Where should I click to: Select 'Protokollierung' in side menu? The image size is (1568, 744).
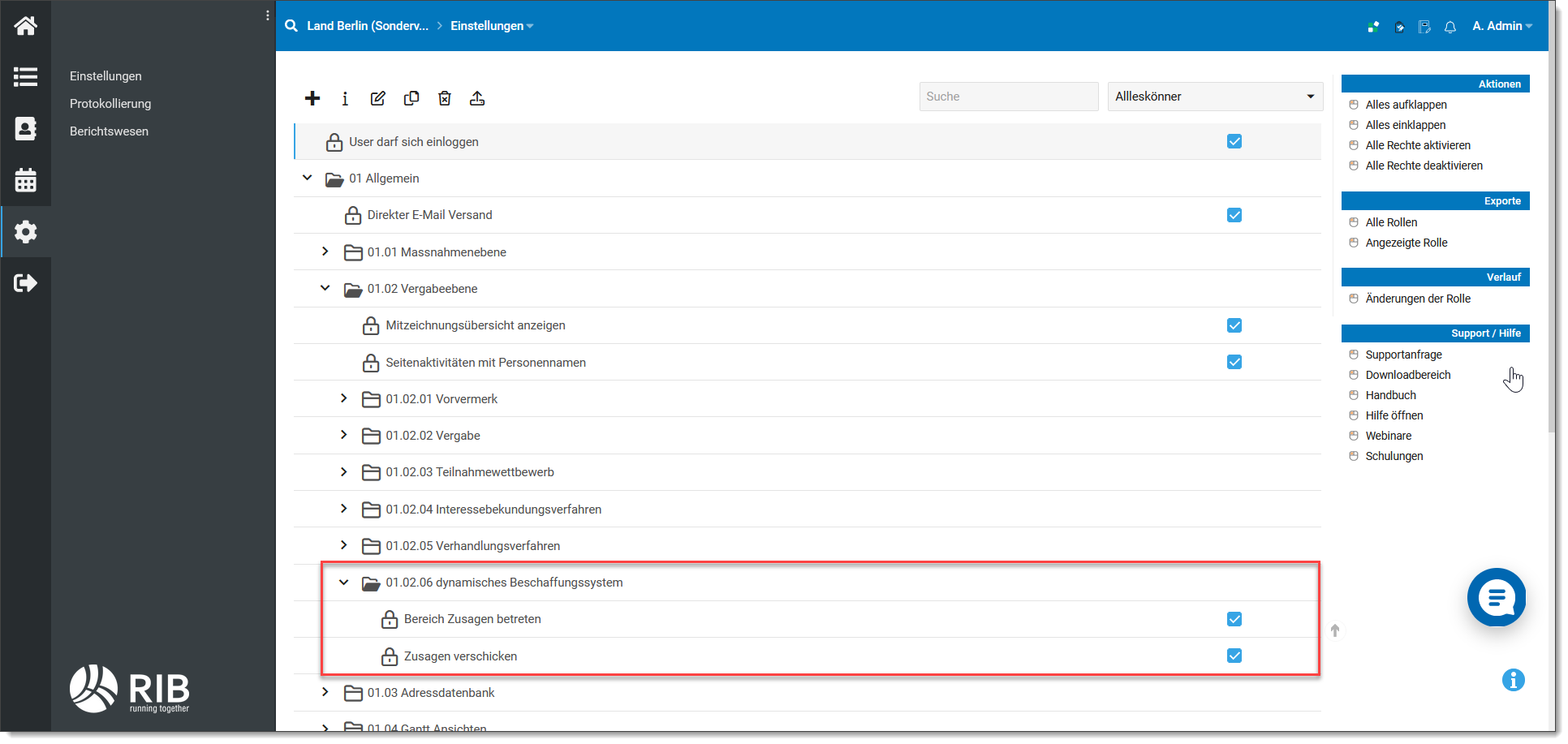pyautogui.click(x=110, y=104)
